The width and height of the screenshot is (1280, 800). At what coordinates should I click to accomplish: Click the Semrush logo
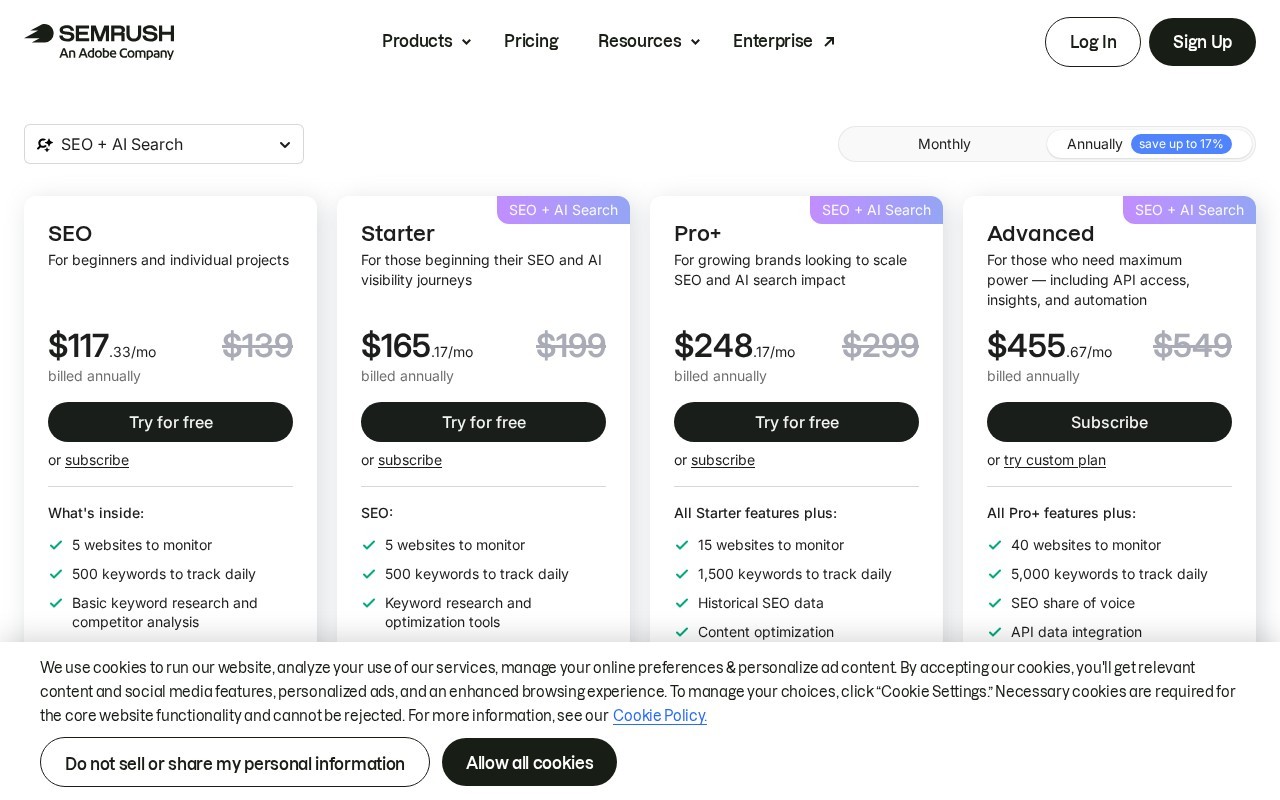(x=100, y=42)
